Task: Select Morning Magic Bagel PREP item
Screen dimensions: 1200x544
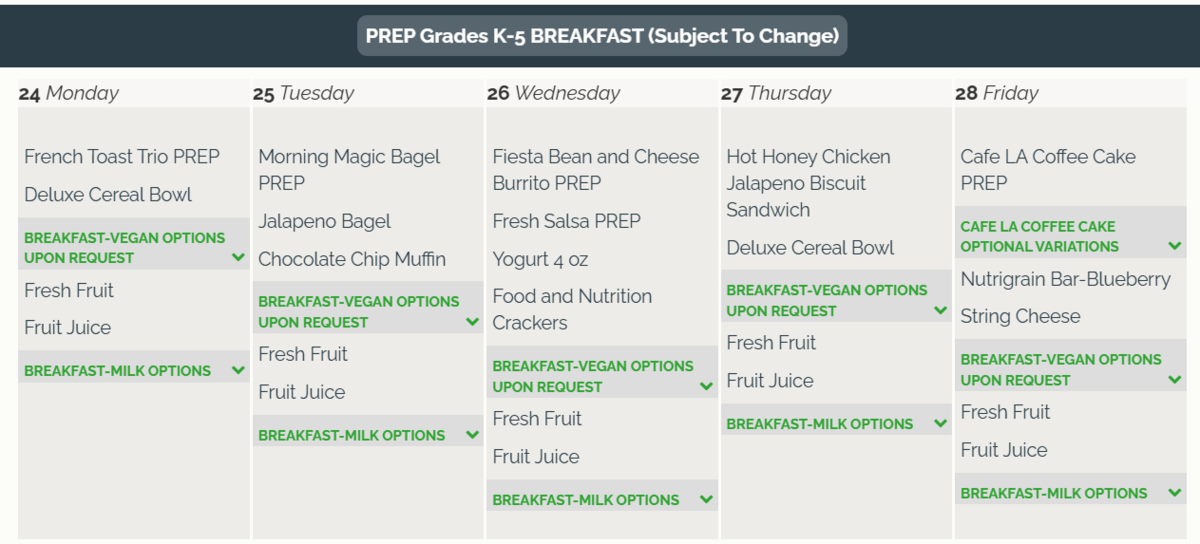Action: [x=349, y=170]
